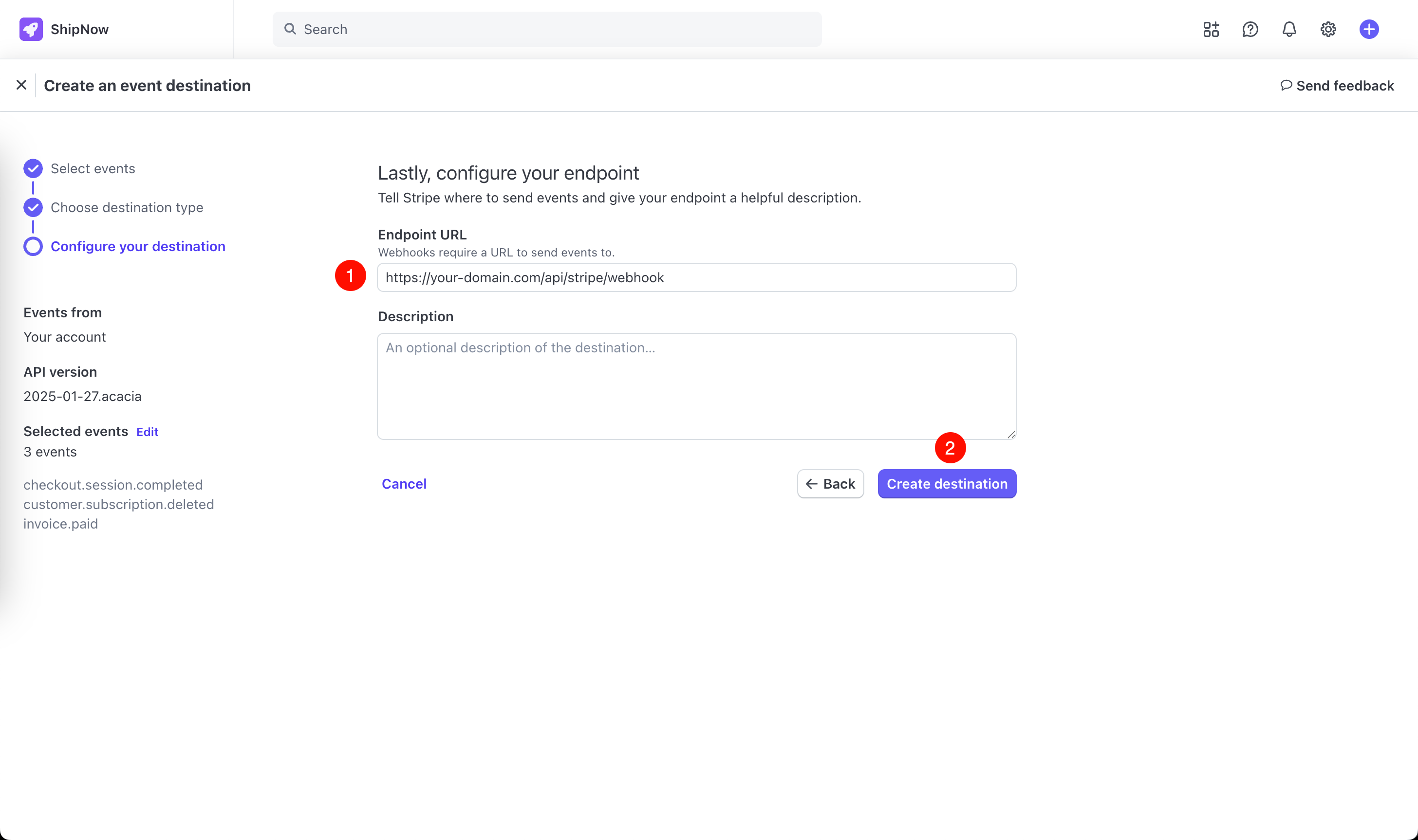The height and width of the screenshot is (840, 1418).
Task: Click Create destination button
Action: click(x=946, y=484)
